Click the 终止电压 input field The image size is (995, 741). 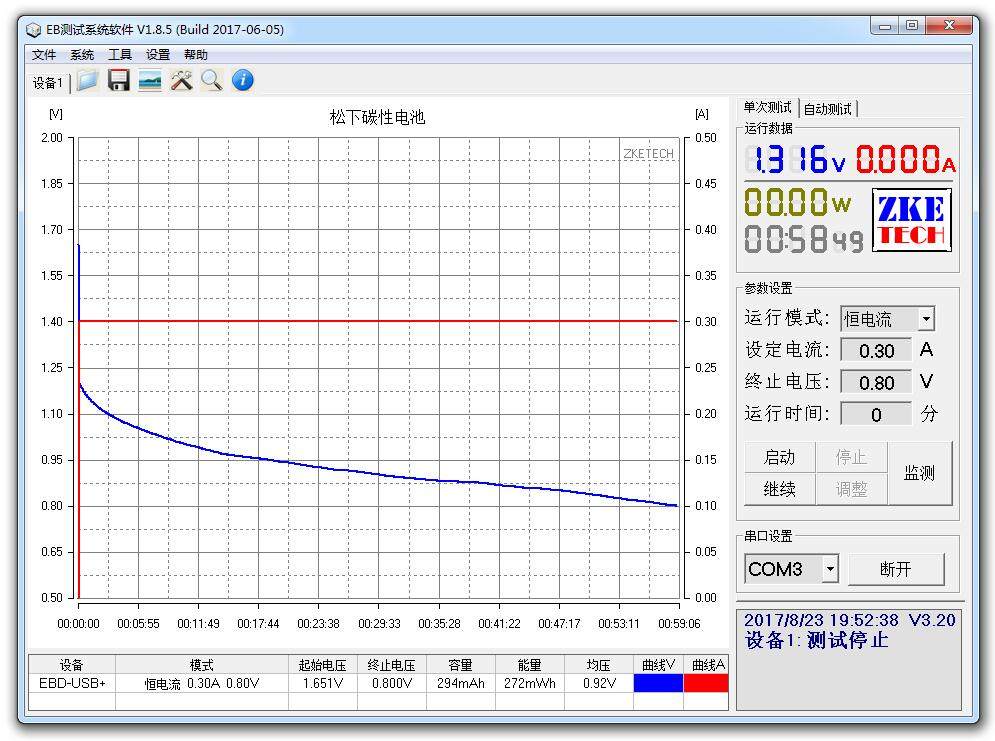coord(876,382)
